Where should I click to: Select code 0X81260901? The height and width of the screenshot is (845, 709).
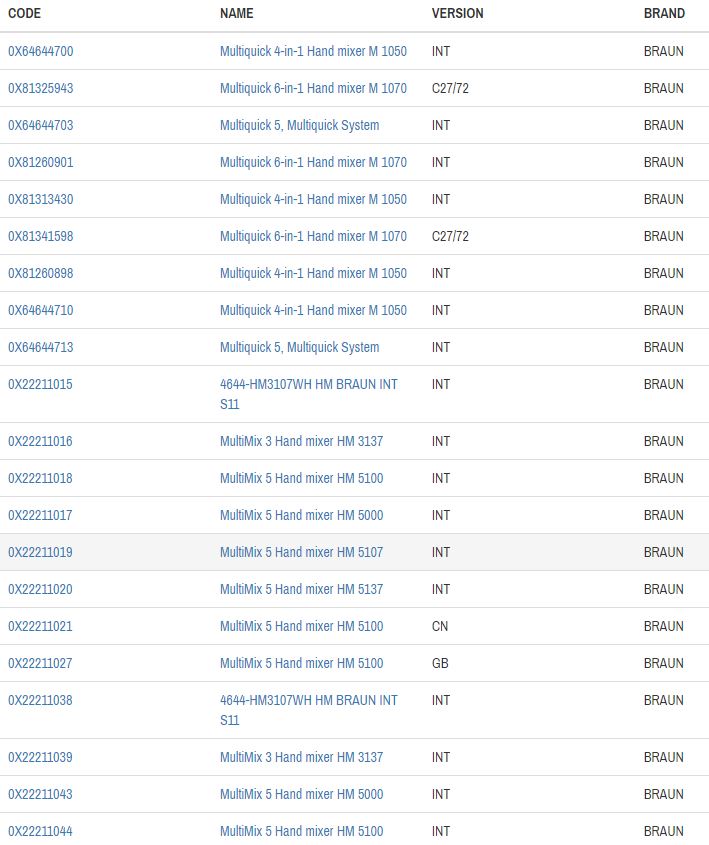(x=41, y=162)
